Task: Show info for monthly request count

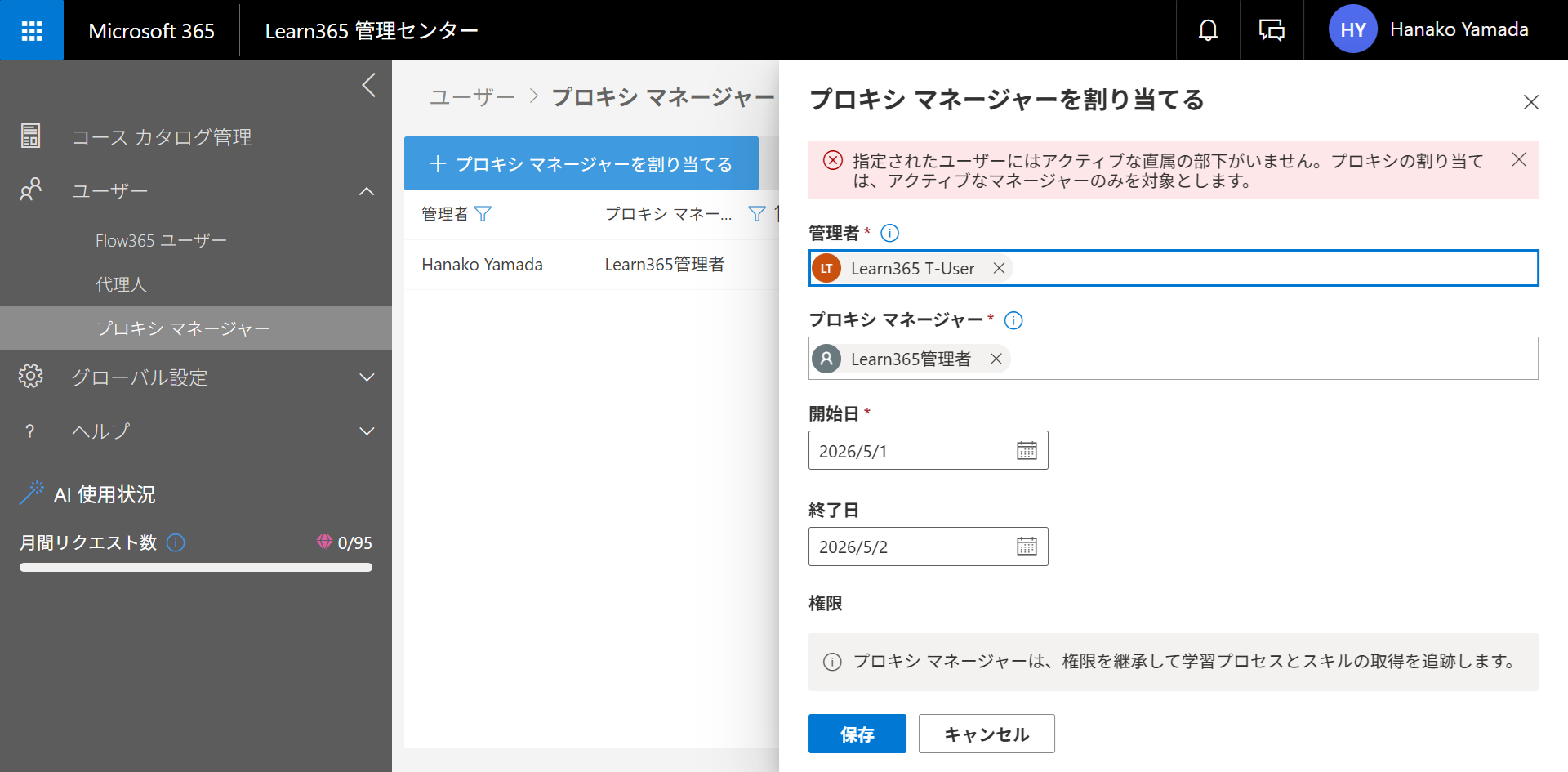Action: tap(176, 542)
